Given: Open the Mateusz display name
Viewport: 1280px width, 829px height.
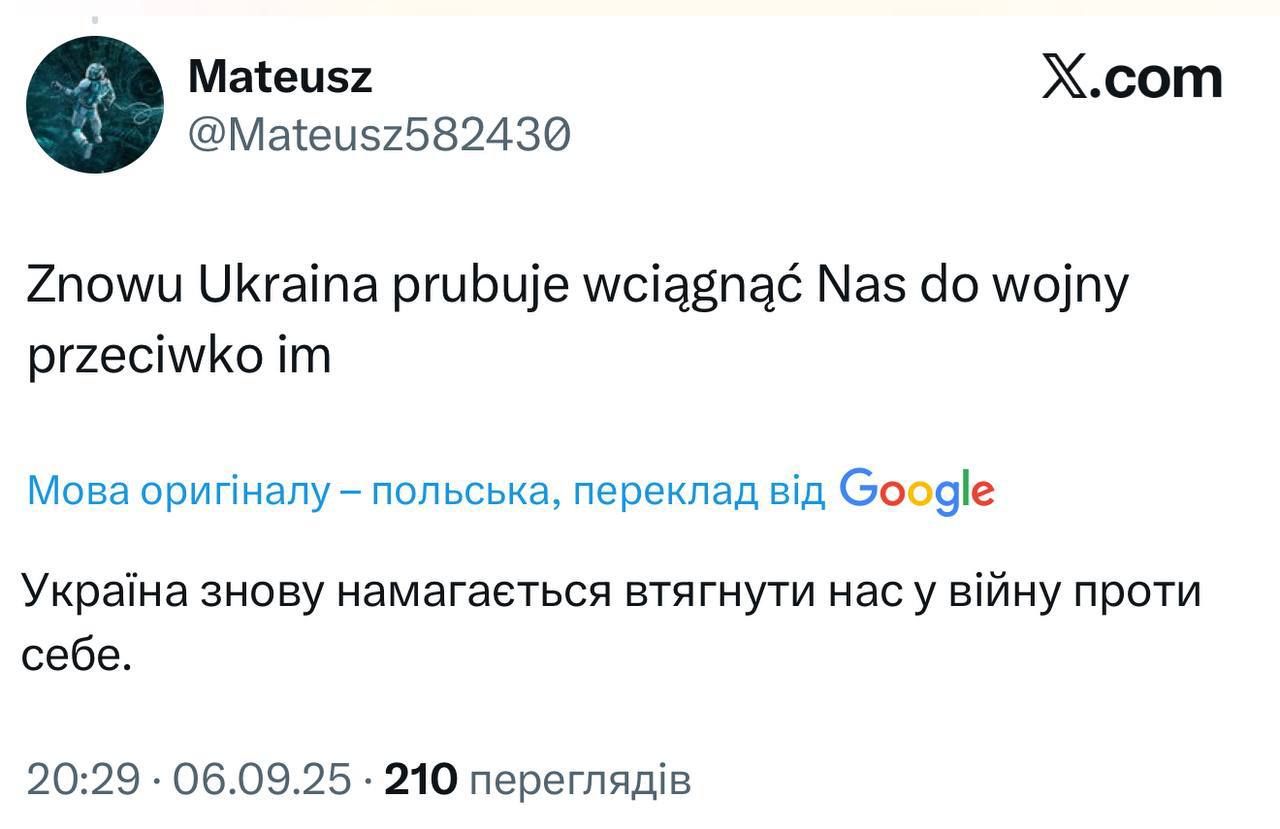Looking at the screenshot, I should point(280,76).
